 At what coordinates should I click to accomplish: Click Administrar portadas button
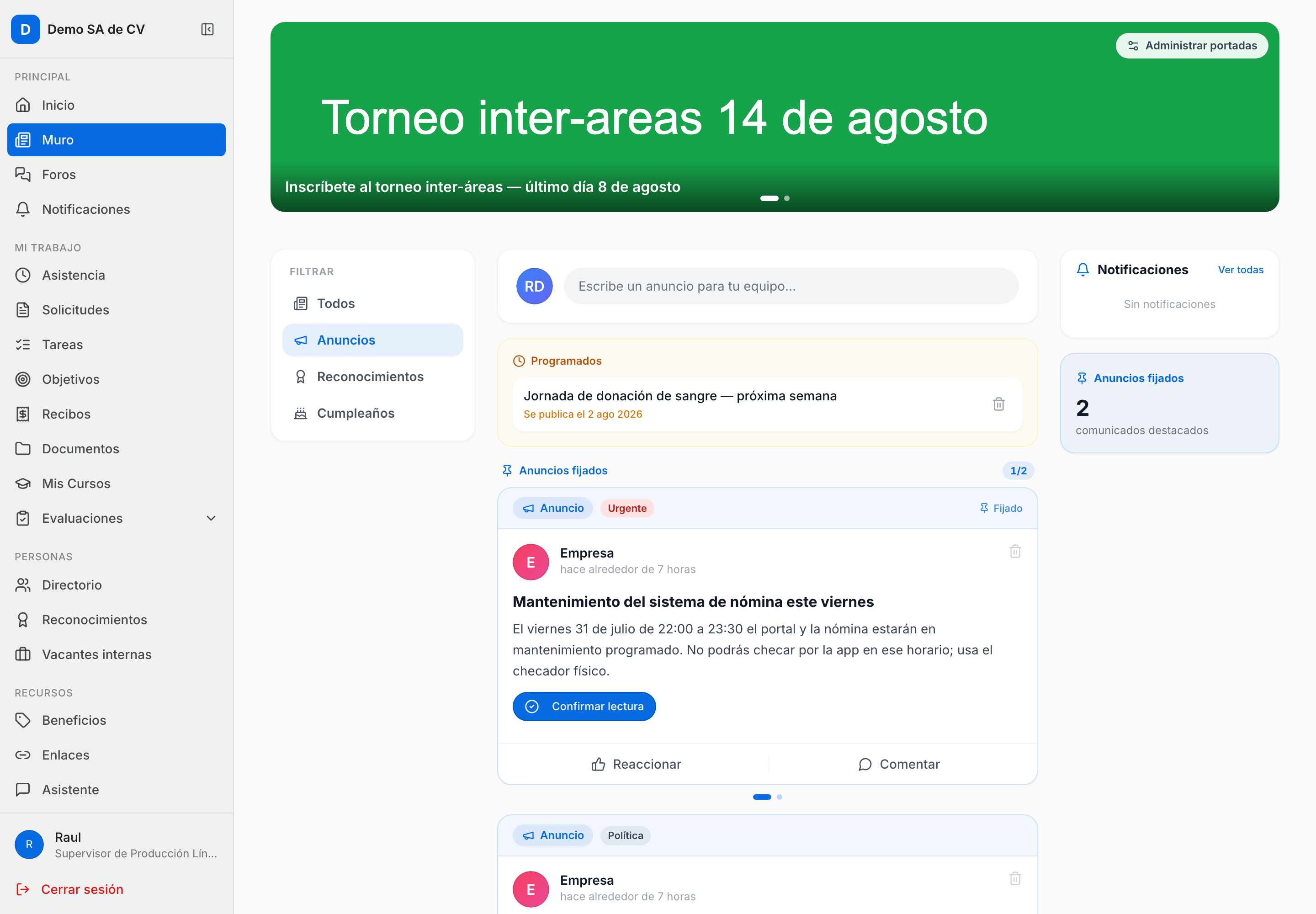pos(1192,46)
